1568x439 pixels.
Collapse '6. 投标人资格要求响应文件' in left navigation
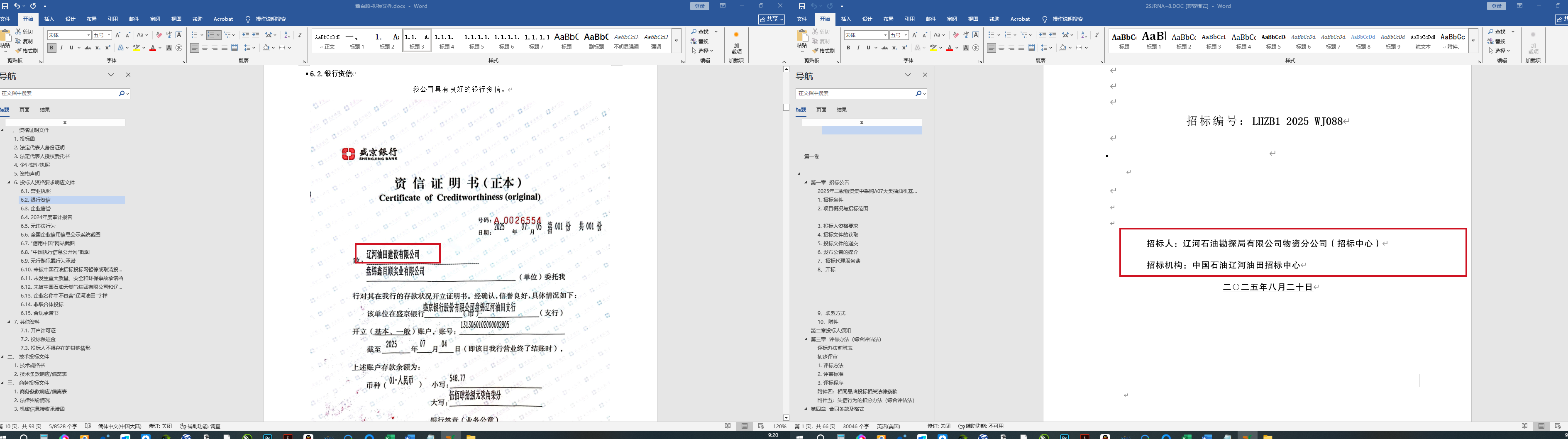[9, 182]
